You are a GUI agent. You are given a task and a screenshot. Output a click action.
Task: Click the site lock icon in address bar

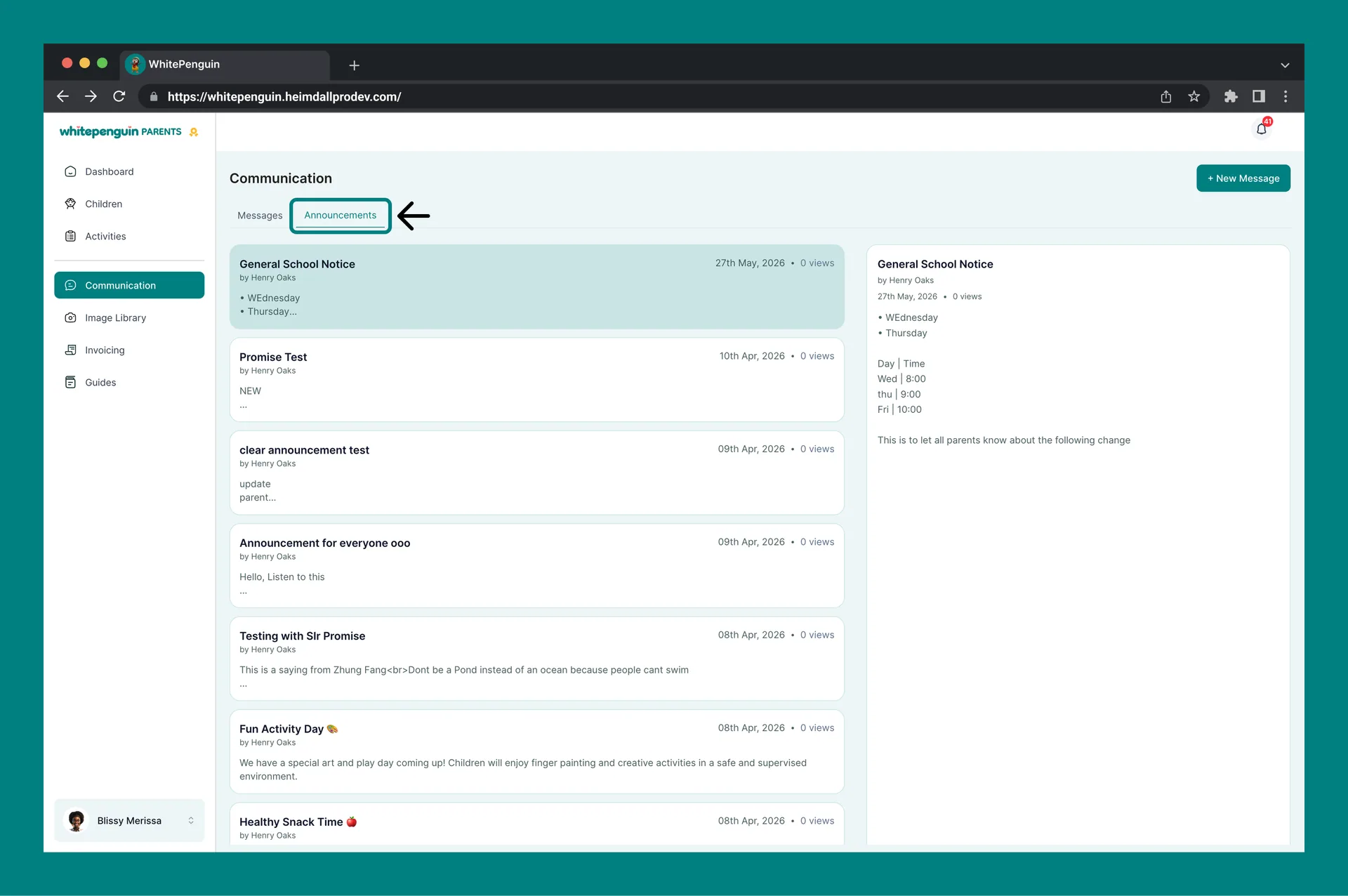coord(154,97)
